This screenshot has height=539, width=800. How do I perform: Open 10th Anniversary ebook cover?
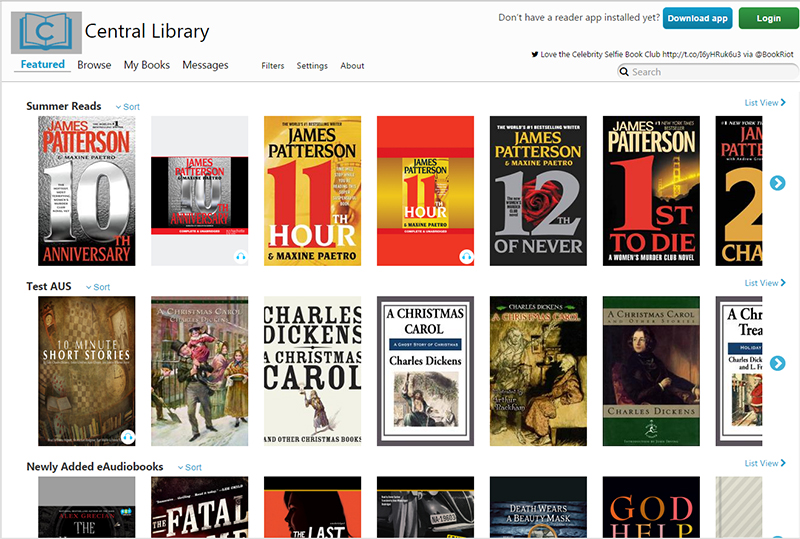[x=87, y=191]
